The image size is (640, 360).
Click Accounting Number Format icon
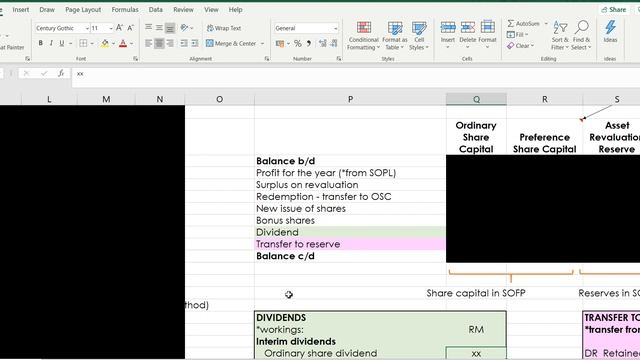pos(280,43)
